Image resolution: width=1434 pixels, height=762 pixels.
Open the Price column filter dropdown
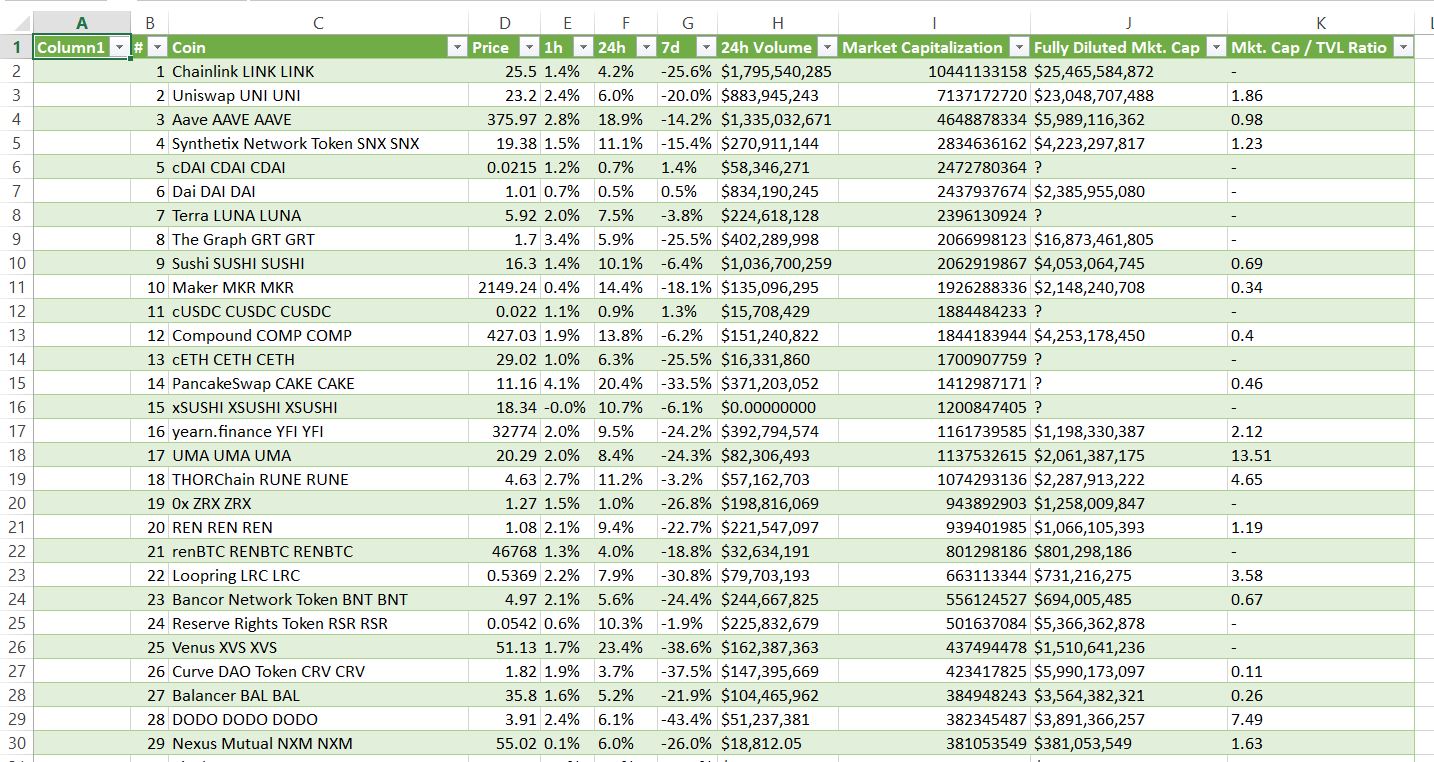point(529,47)
